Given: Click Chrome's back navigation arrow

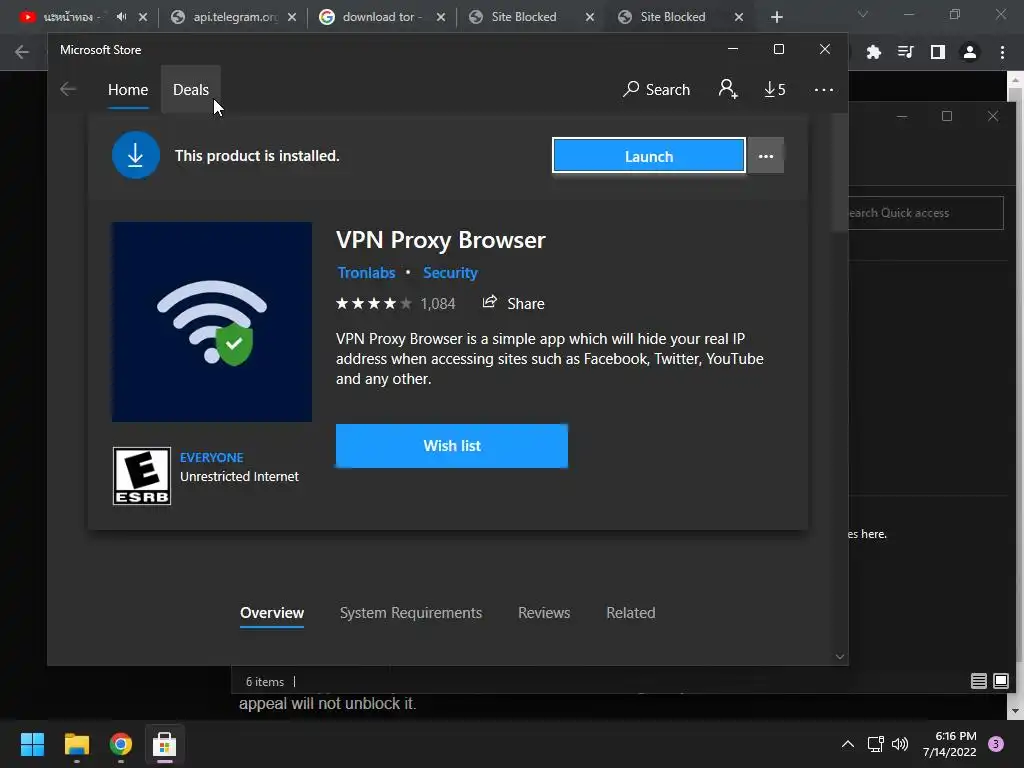Looking at the screenshot, I should click(x=22, y=52).
